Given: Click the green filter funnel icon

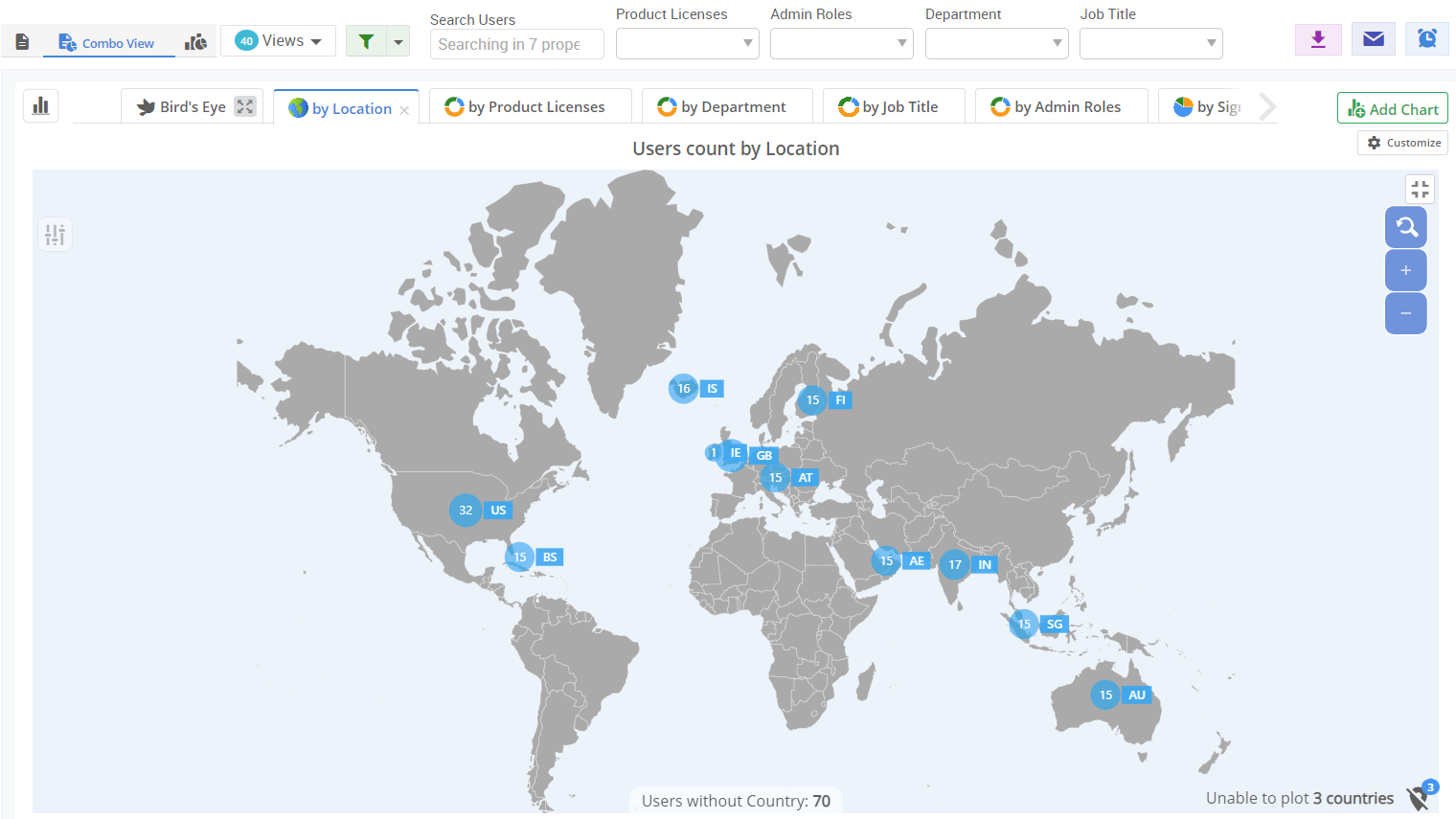Looking at the screenshot, I should tap(367, 40).
